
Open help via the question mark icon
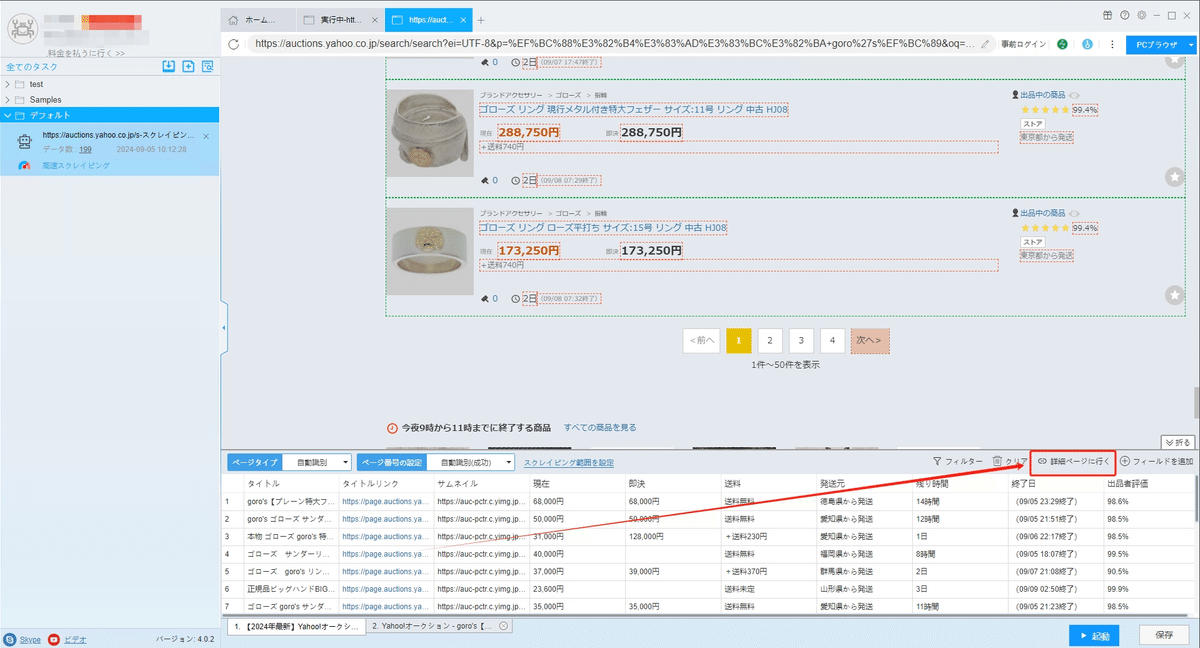click(x=1125, y=15)
